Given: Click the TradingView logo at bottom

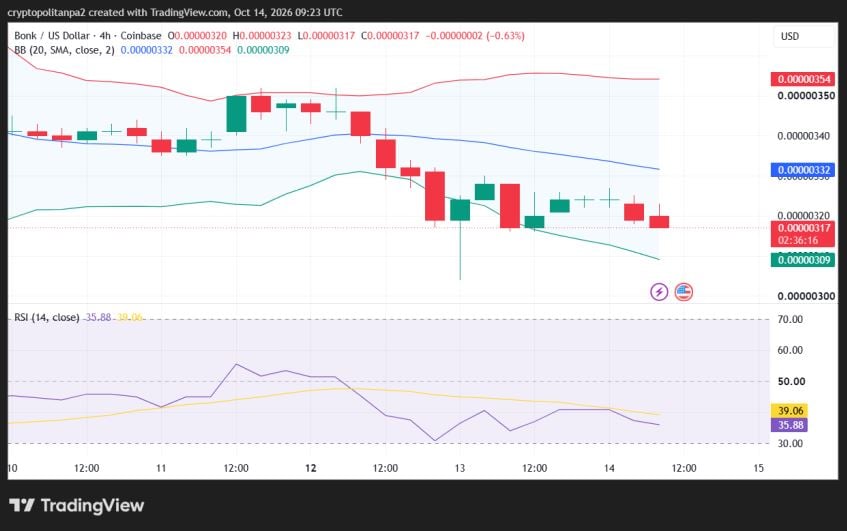Looking at the screenshot, I should pos(77,506).
